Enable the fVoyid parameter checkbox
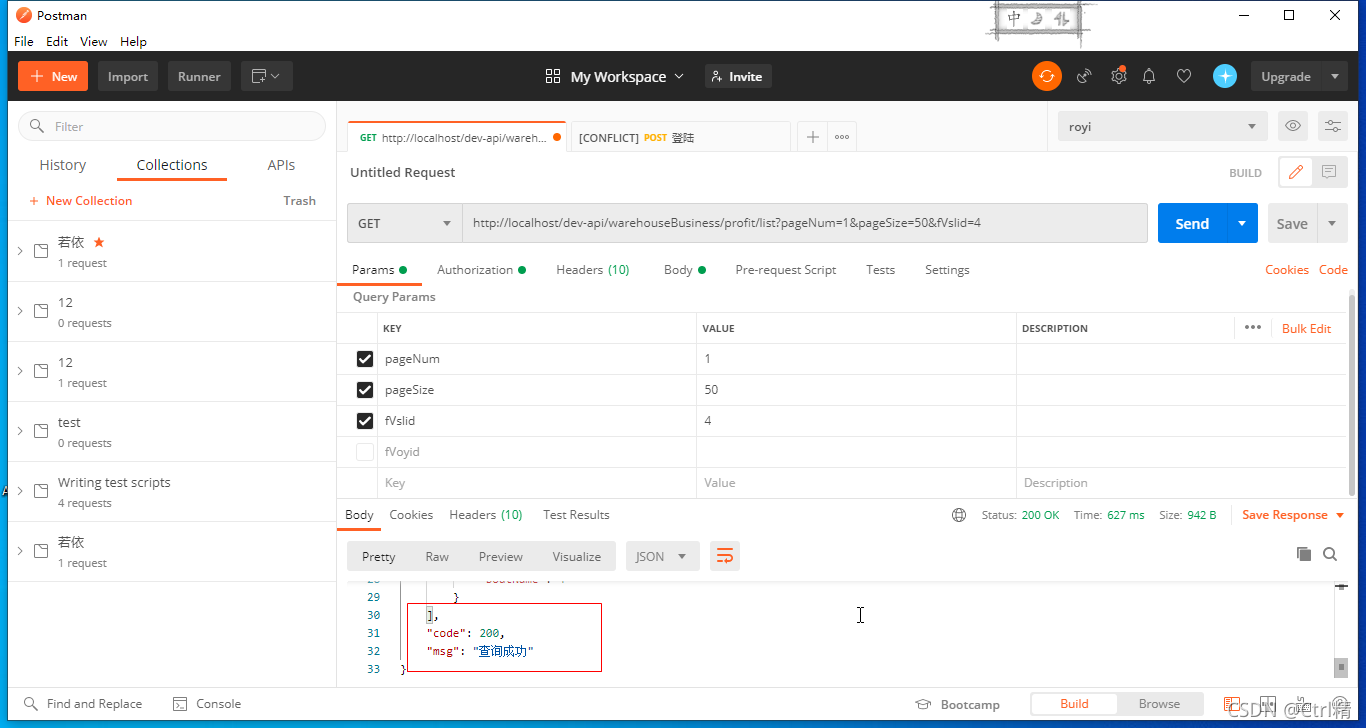Image resolution: width=1366 pixels, height=728 pixels. pyautogui.click(x=365, y=452)
